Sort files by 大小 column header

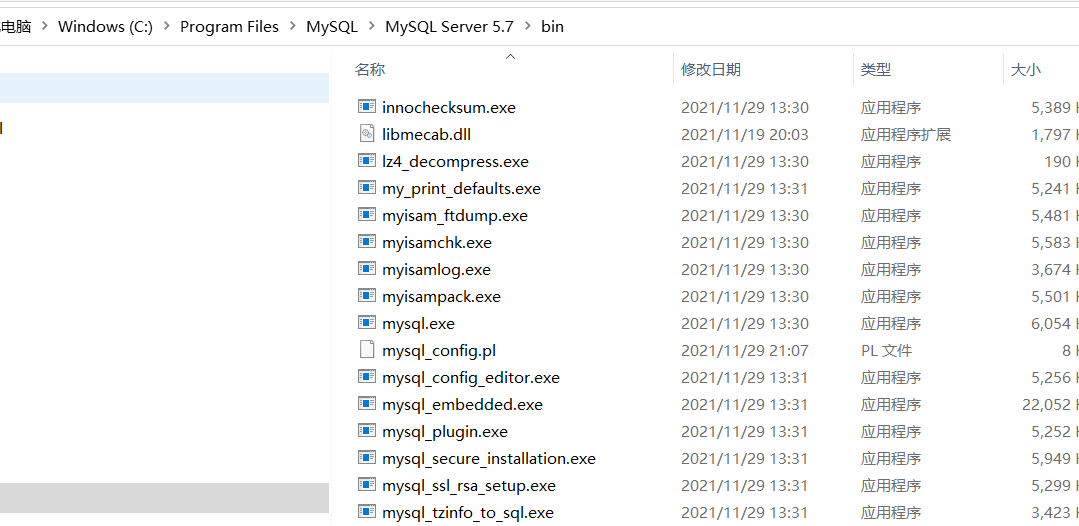1025,69
